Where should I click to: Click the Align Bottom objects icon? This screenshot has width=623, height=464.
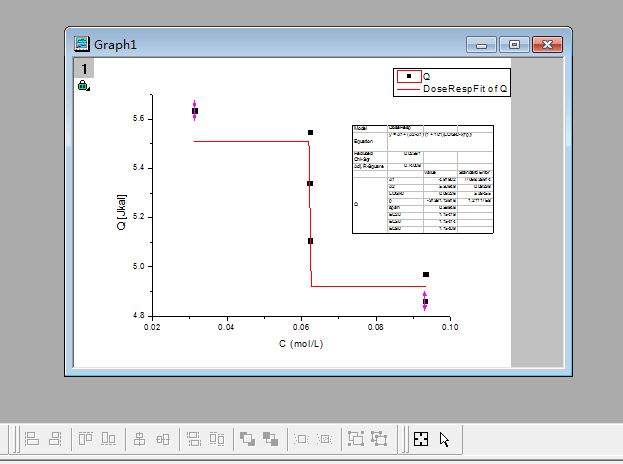[x=108, y=439]
